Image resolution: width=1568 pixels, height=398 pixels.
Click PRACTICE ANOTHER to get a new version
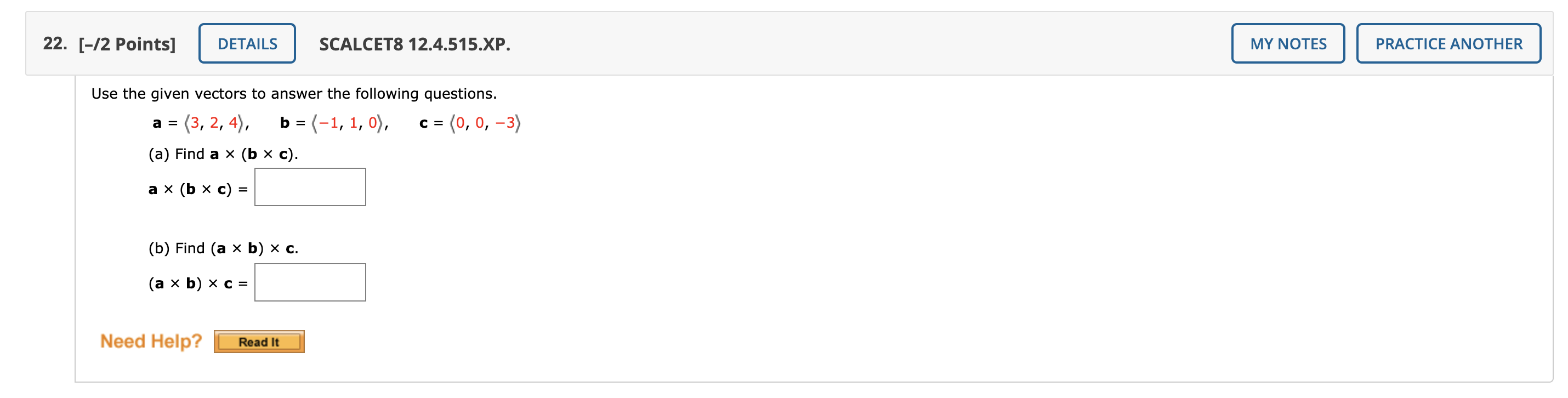tap(1448, 43)
